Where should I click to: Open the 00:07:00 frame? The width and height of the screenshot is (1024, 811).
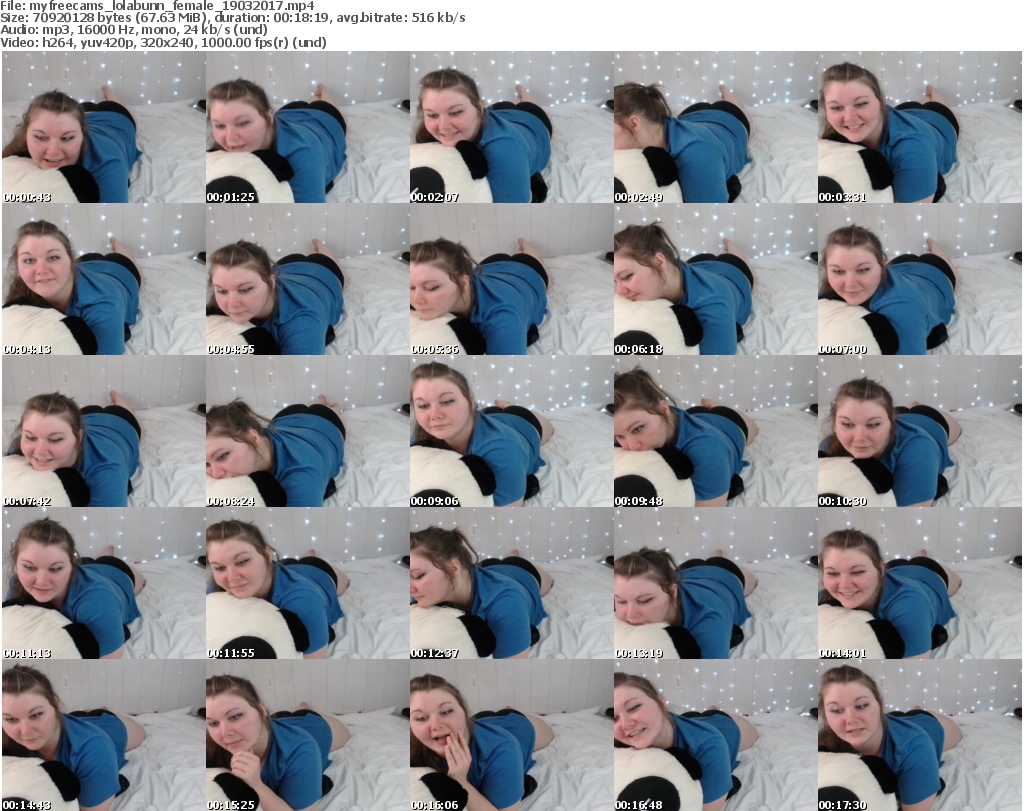[x=920, y=279]
